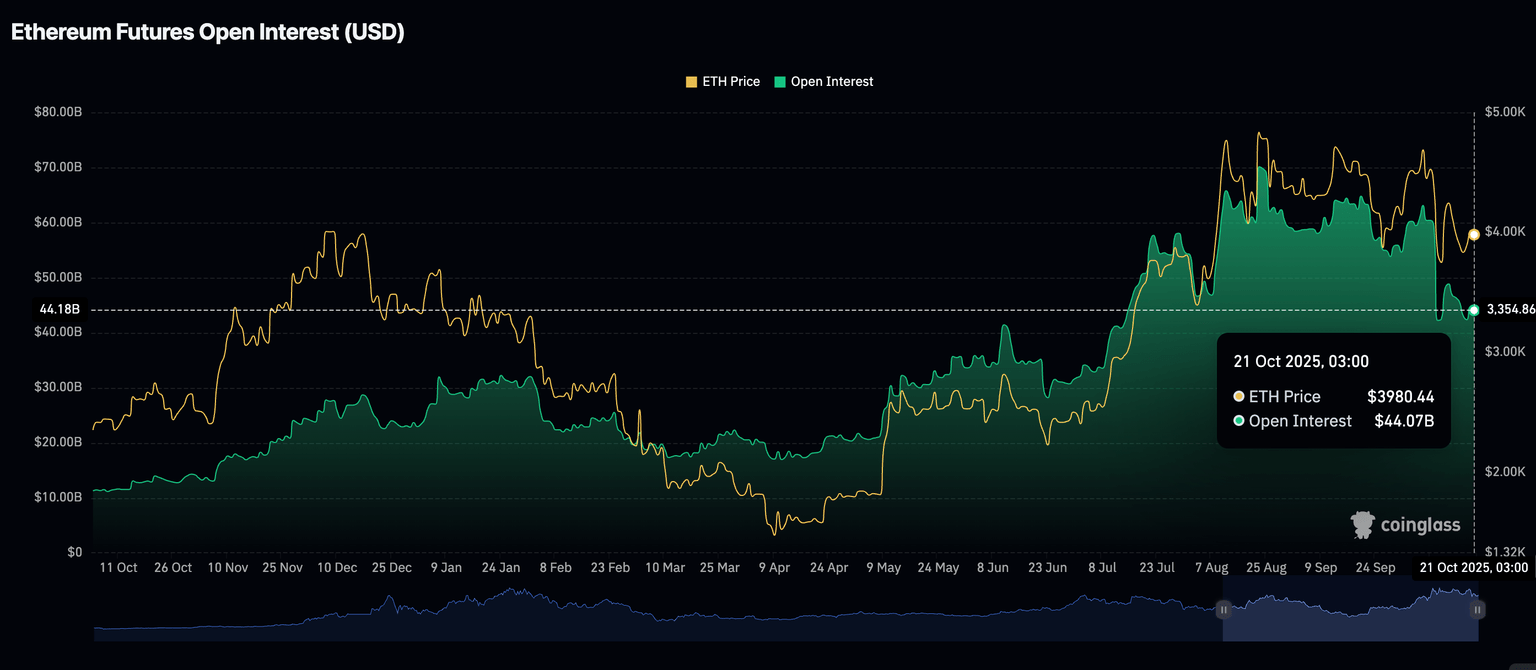
Task: Grab the left range slider handle
Action: (x=1222, y=608)
